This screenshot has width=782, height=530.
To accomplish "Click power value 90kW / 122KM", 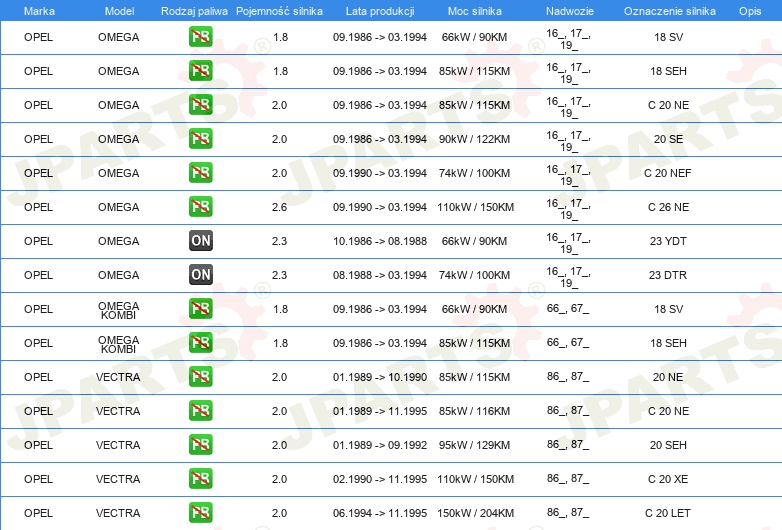I will 474,139.
